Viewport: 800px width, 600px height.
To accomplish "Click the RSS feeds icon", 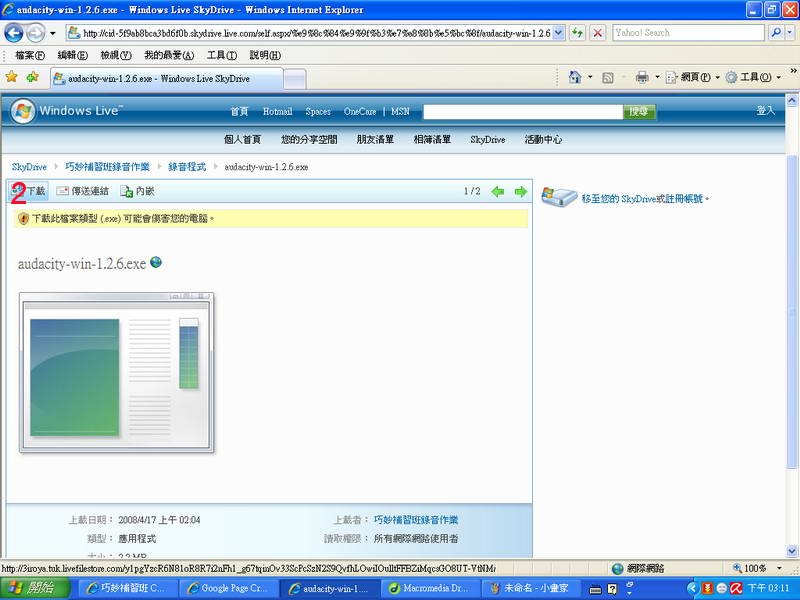I will tap(608, 78).
